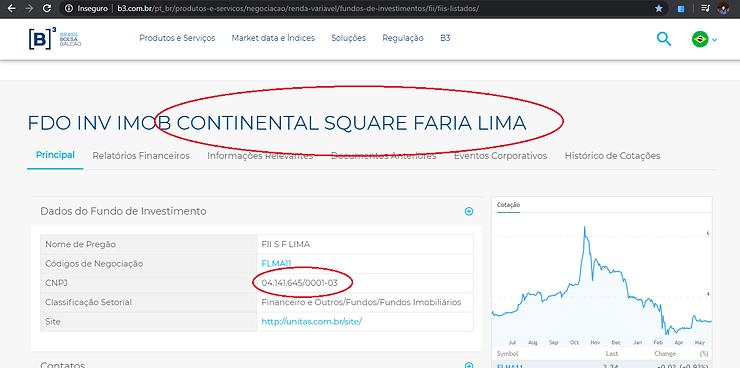Click the B3 Brasil Bolsa Balcão logo
Screen dimensions: 740x368
point(55,39)
